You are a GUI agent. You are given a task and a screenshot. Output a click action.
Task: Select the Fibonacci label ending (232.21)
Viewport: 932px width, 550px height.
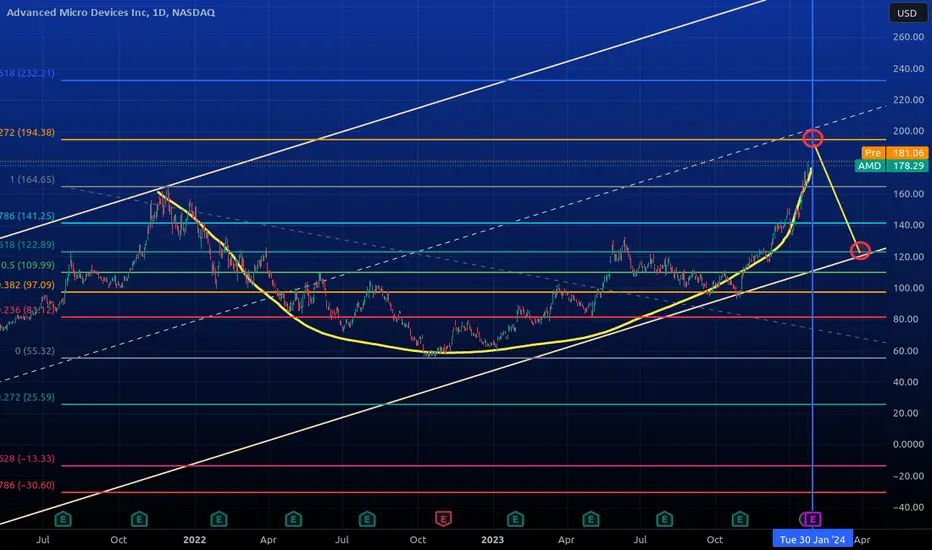pyautogui.click(x=27, y=73)
